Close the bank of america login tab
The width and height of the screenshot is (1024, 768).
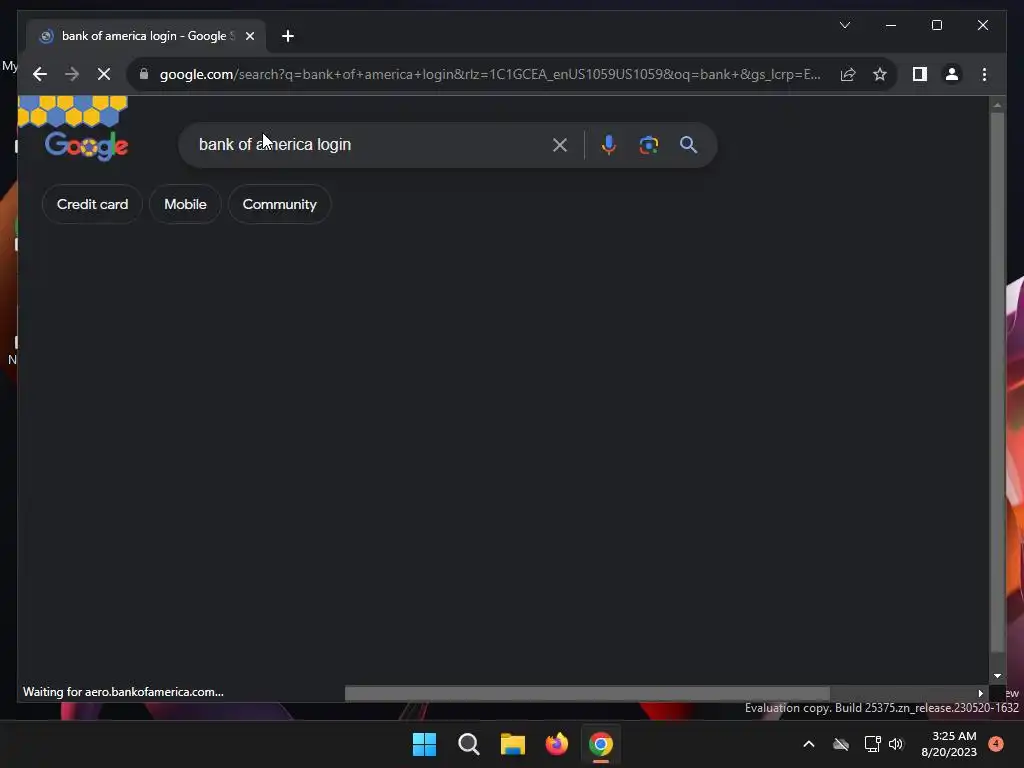point(249,36)
